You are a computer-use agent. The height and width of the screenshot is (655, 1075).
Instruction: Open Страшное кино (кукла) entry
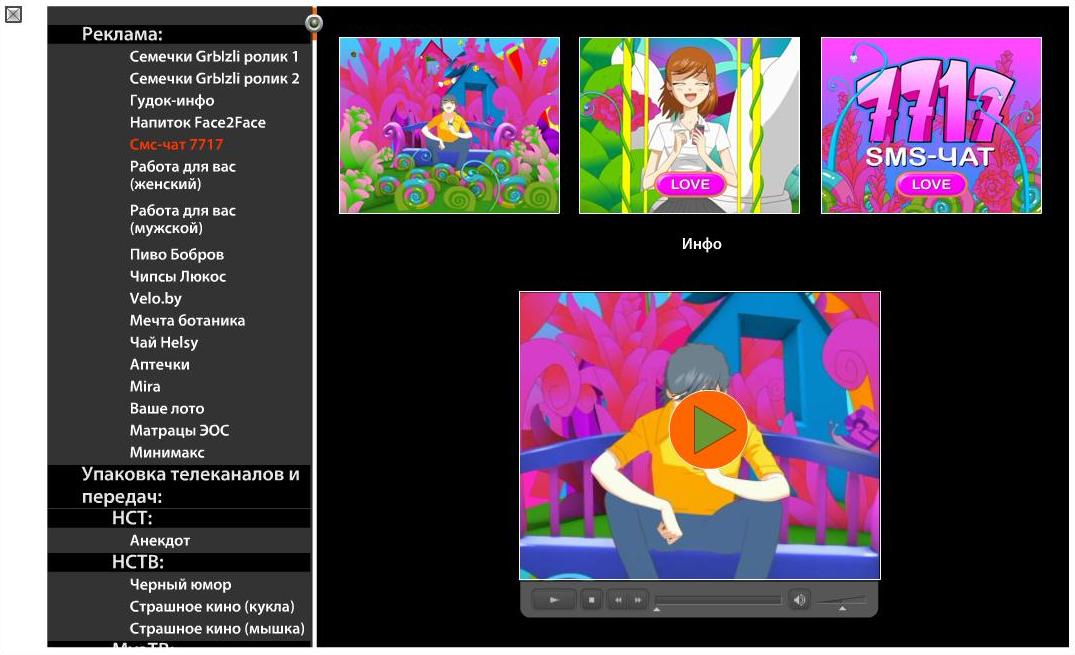[x=212, y=606]
